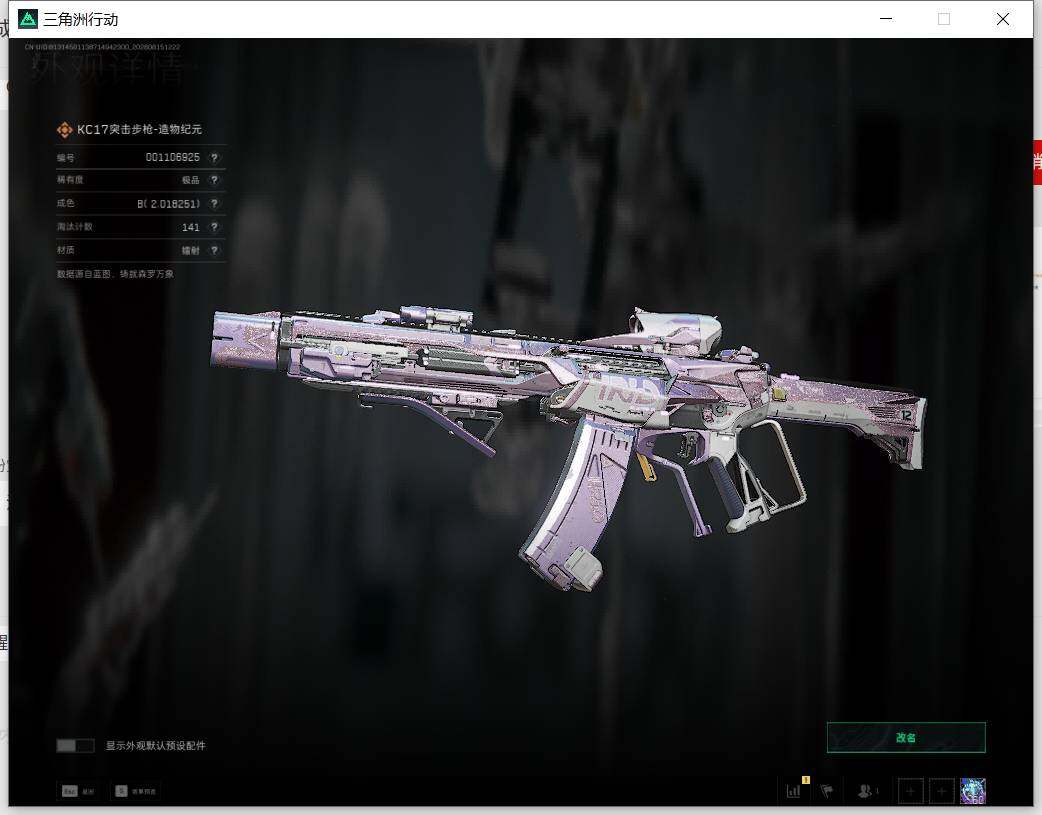Click the question mark next to 成色 B(2.018251)
The height and width of the screenshot is (815, 1042).
pyautogui.click(x=214, y=203)
